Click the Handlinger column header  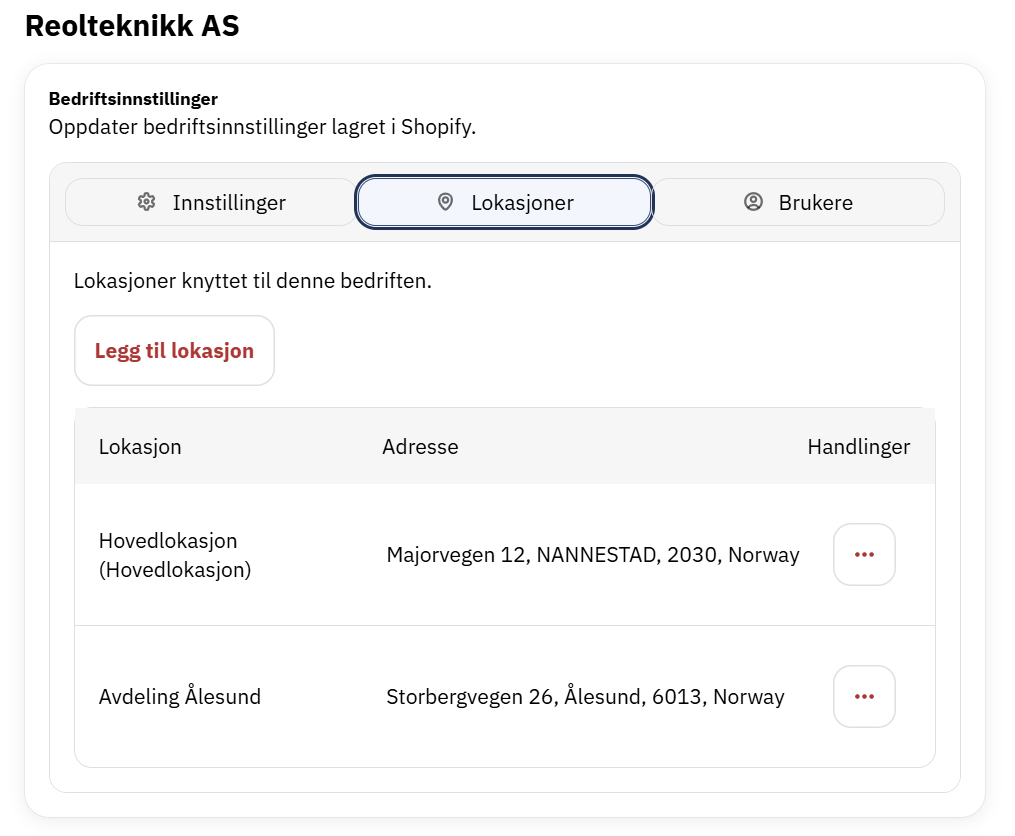click(858, 447)
